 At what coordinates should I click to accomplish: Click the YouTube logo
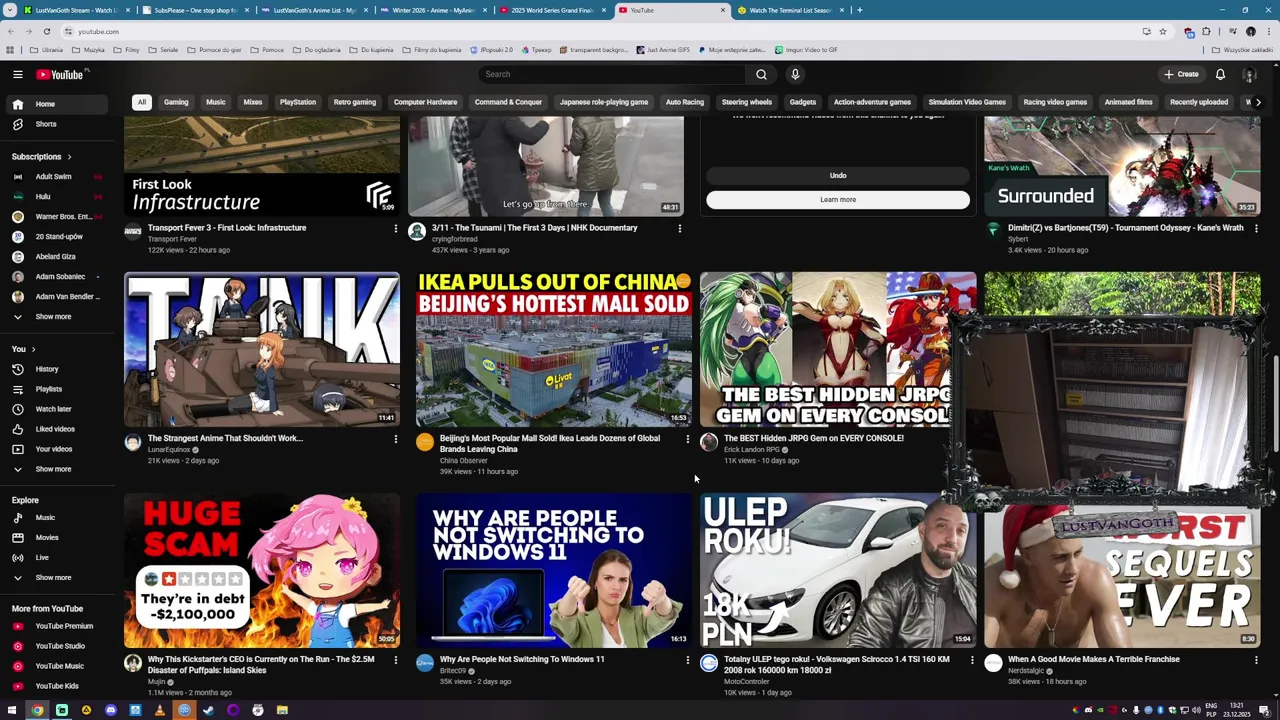(60, 74)
